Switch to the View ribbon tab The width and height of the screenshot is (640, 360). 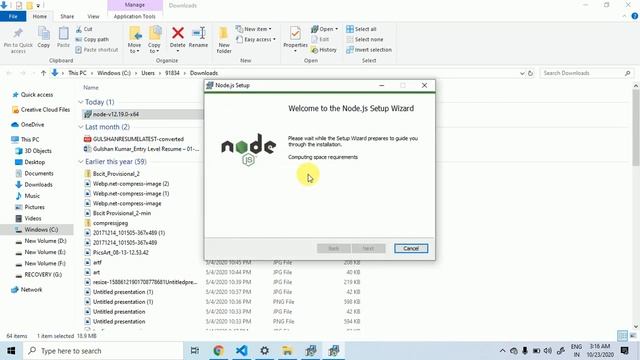(93, 16)
